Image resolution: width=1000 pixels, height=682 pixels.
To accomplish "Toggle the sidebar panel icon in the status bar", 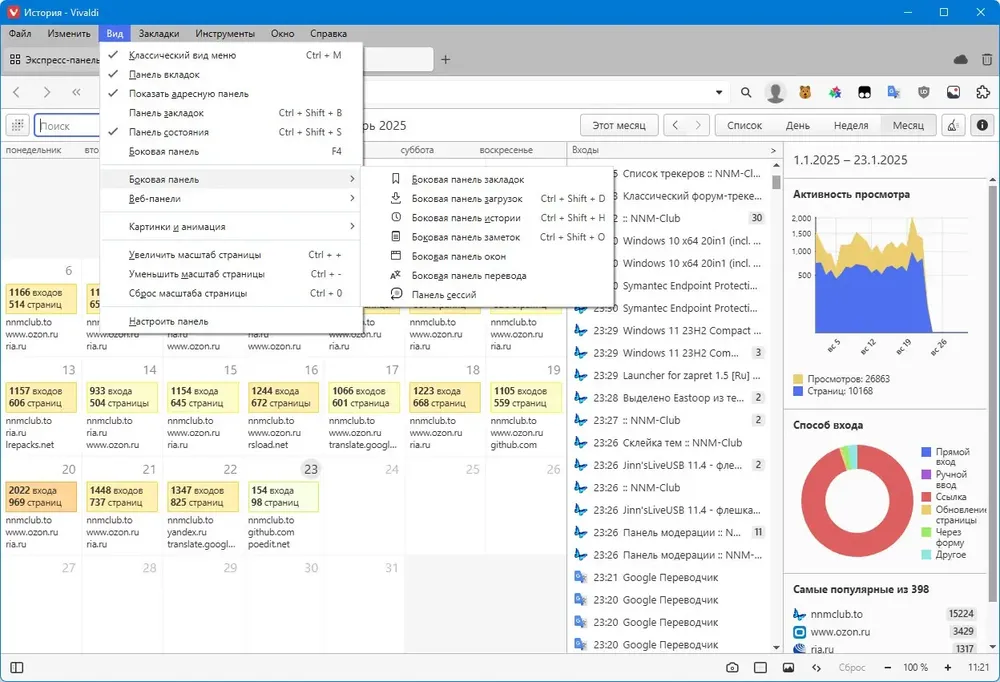I will (x=17, y=667).
